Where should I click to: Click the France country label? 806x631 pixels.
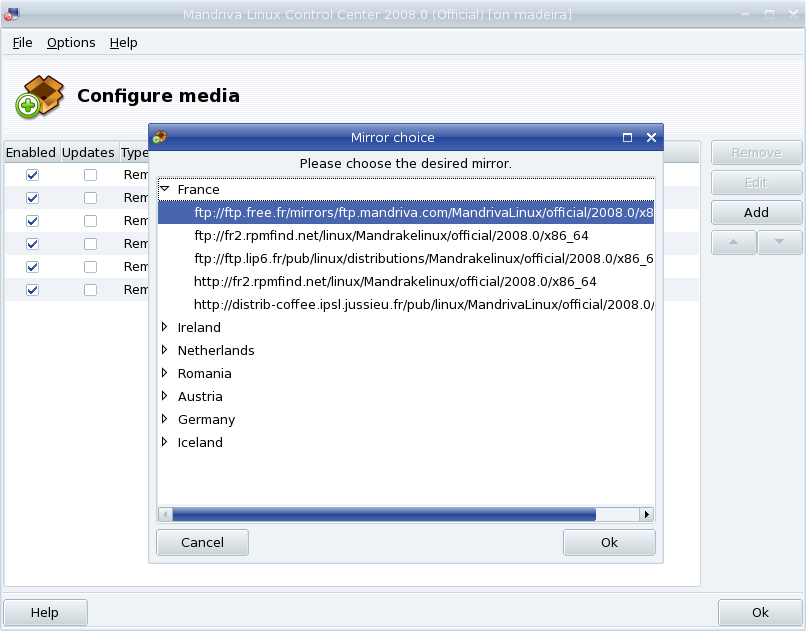pos(198,190)
